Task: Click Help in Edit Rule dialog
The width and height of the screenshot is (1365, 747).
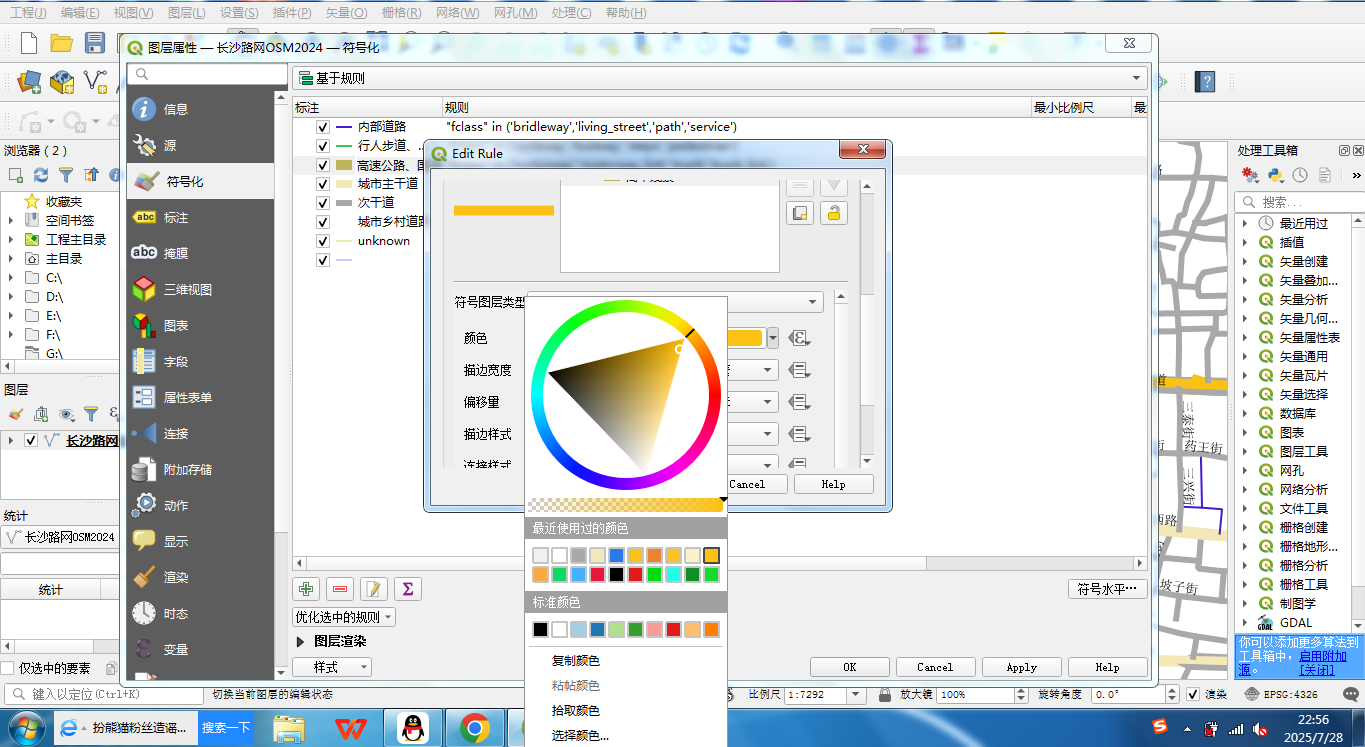Action: tap(833, 484)
